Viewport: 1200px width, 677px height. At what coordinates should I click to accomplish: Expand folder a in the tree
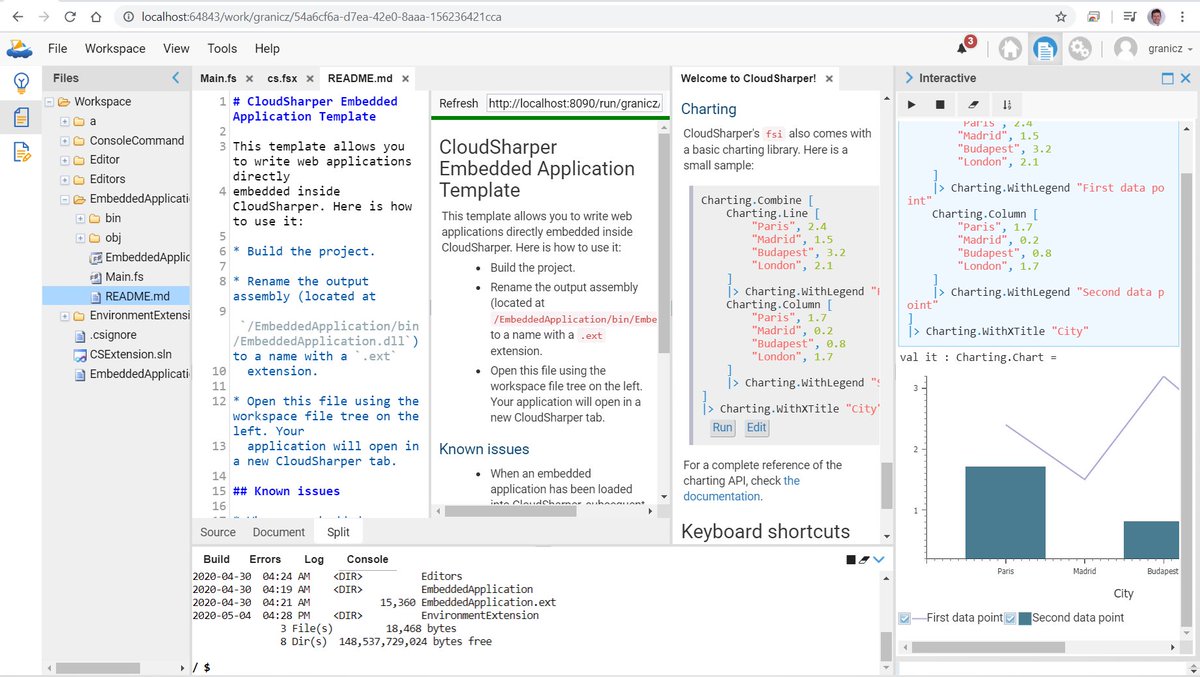[64, 121]
